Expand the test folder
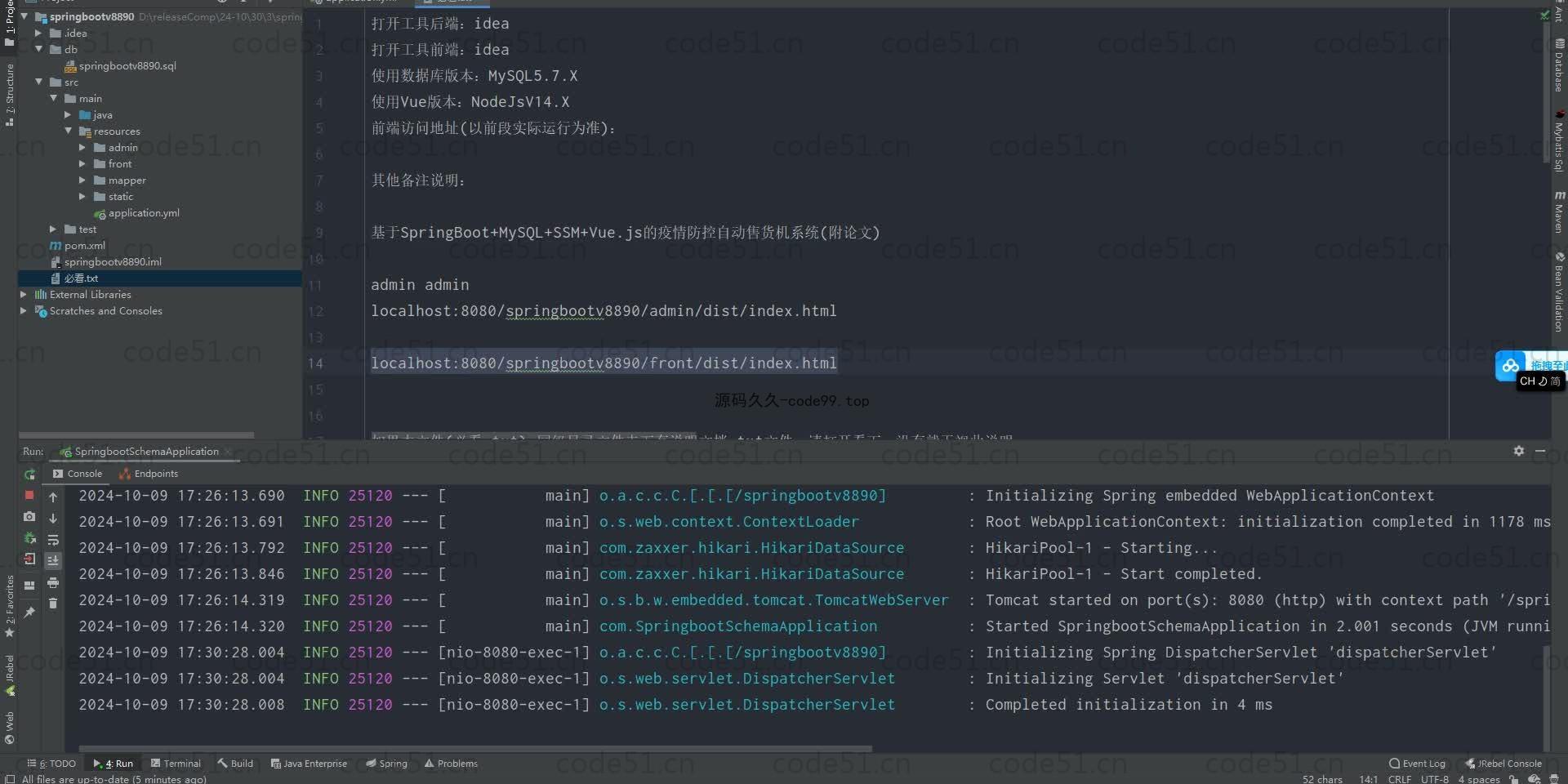The image size is (1568, 784). tap(53, 229)
